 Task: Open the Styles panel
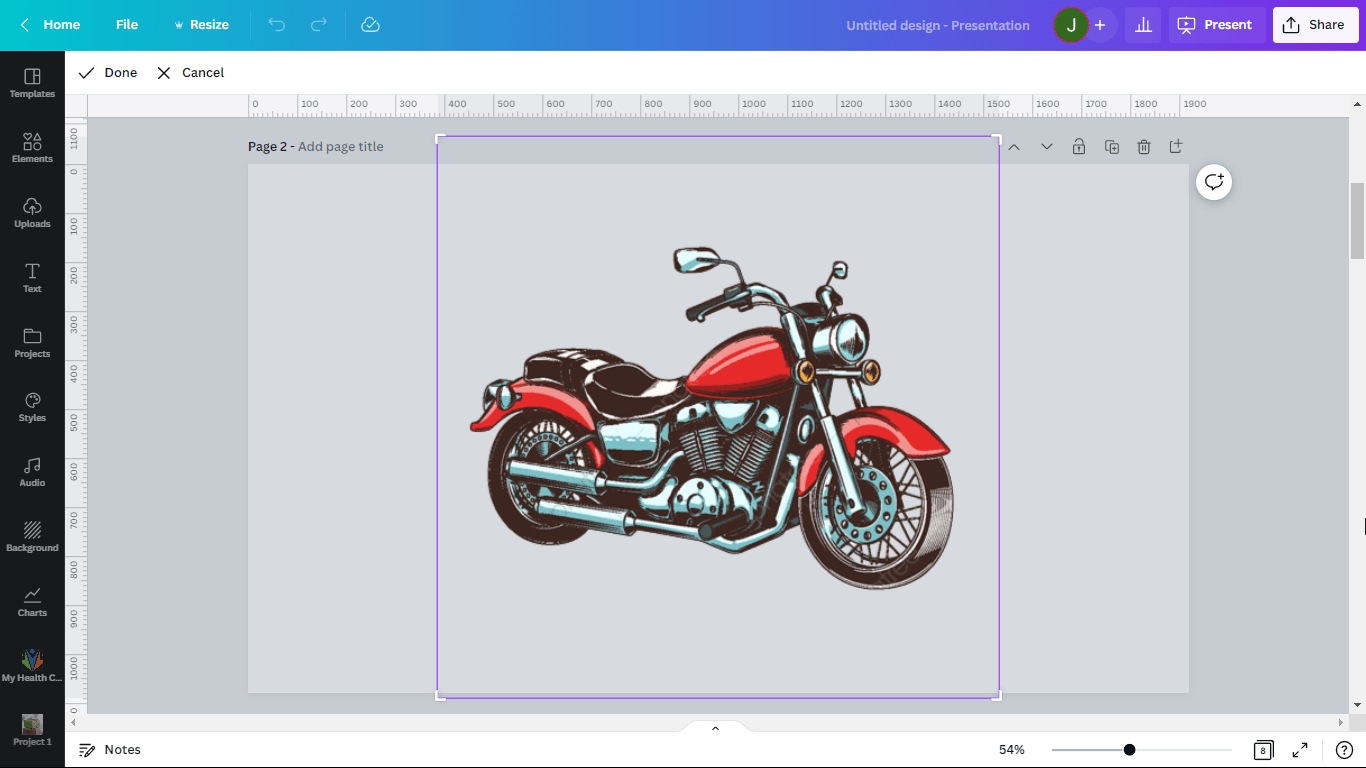32,406
